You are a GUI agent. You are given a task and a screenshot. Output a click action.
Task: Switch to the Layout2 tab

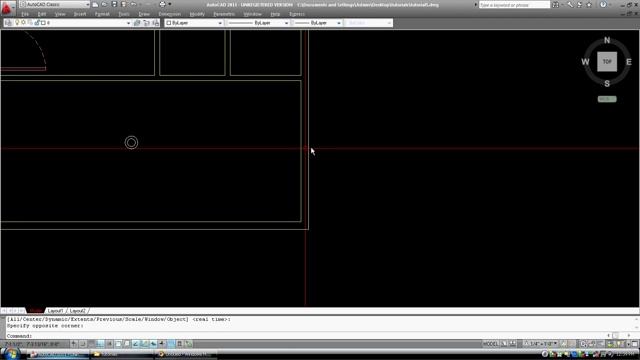(77, 311)
